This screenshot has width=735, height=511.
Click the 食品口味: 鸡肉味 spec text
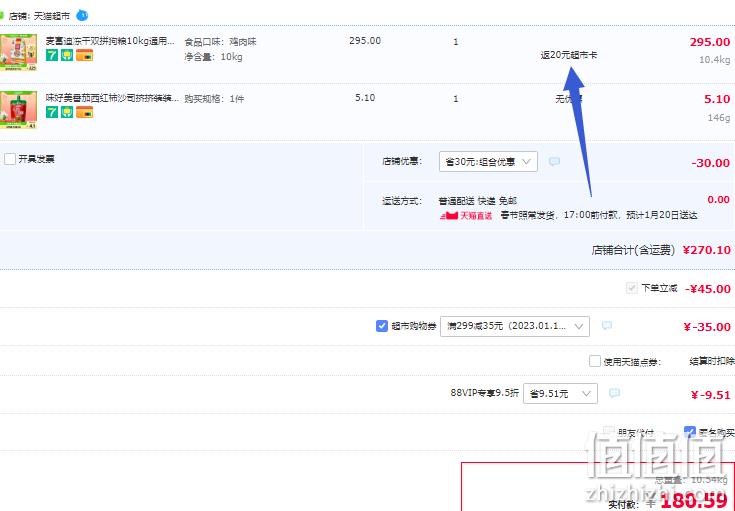tap(220, 42)
